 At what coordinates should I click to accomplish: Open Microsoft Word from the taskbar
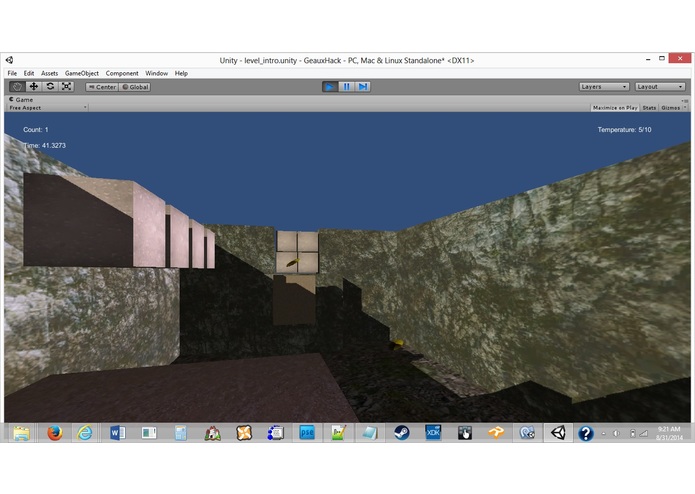point(117,433)
